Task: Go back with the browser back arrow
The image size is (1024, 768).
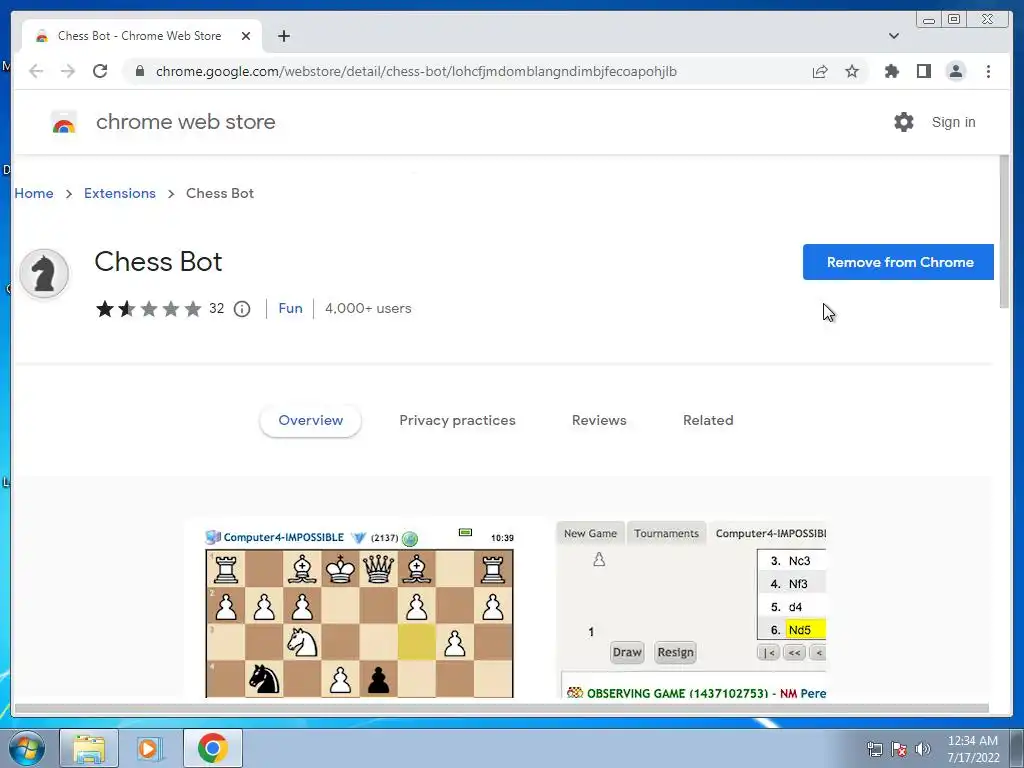Action: point(36,71)
